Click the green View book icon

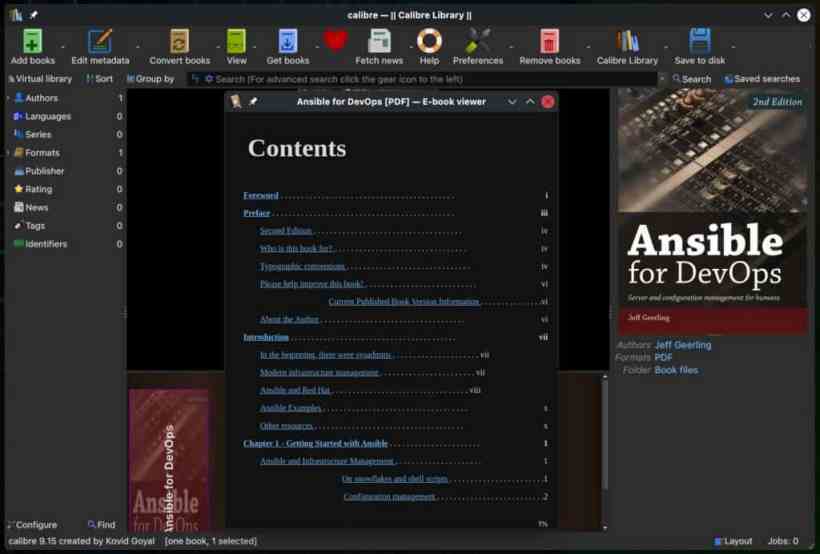236,41
